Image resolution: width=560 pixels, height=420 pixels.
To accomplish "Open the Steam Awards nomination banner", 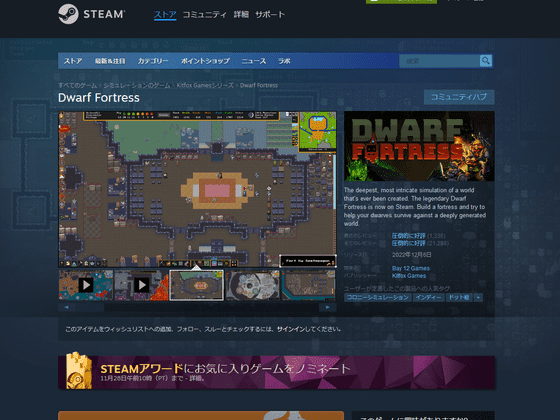I will click(x=276, y=372).
